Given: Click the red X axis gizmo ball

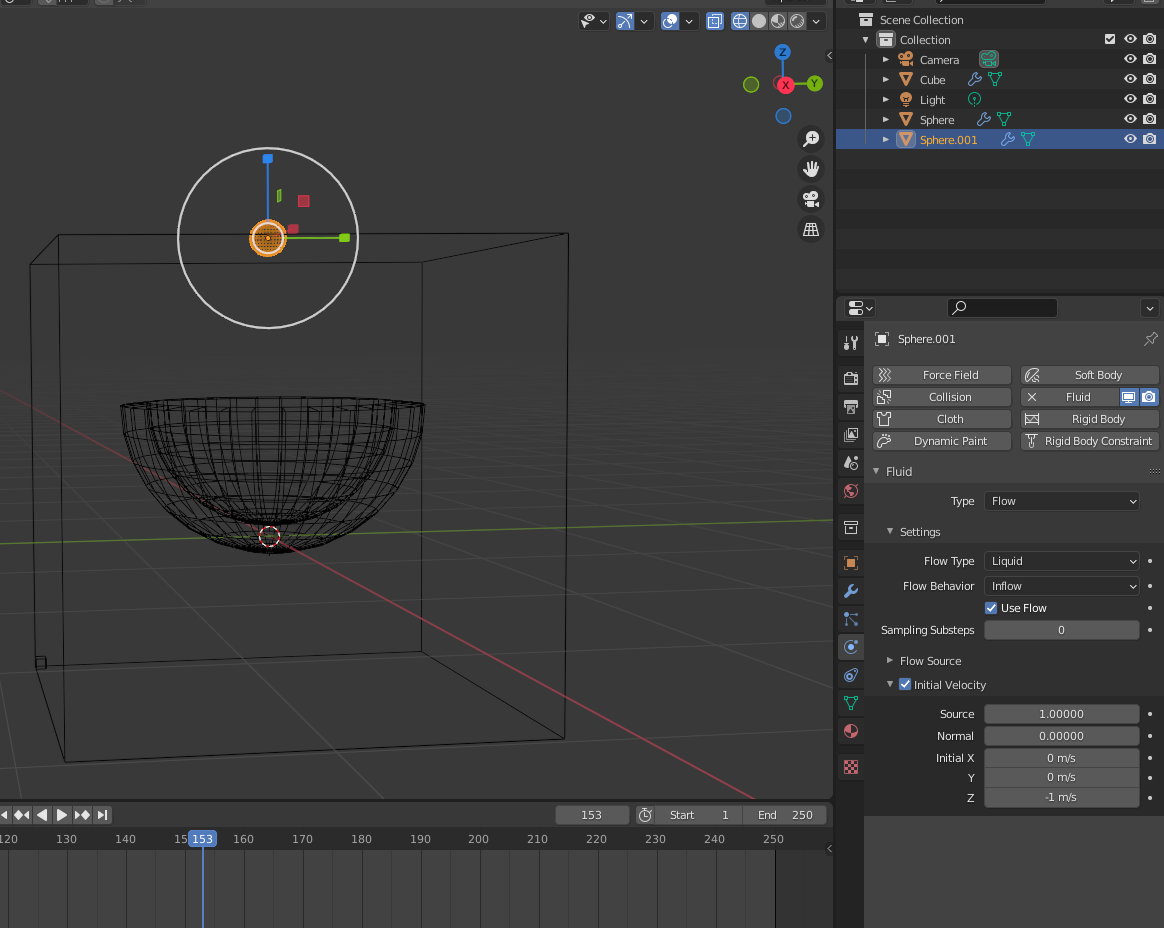Looking at the screenshot, I should pyautogui.click(x=785, y=85).
